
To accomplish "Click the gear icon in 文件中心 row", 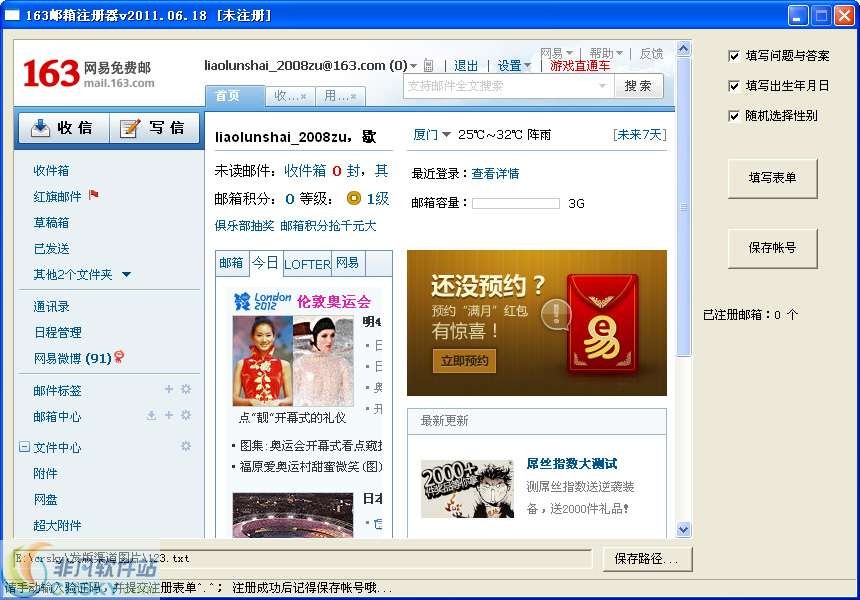I will pyautogui.click(x=186, y=446).
